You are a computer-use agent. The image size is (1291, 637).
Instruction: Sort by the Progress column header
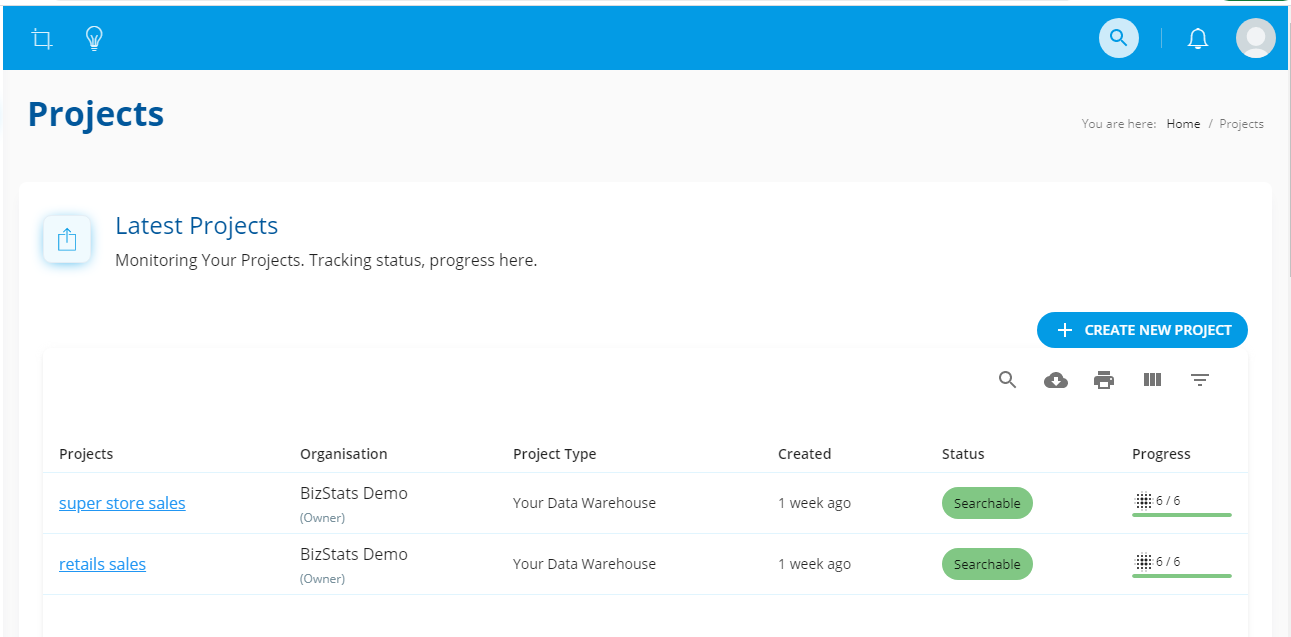1161,454
